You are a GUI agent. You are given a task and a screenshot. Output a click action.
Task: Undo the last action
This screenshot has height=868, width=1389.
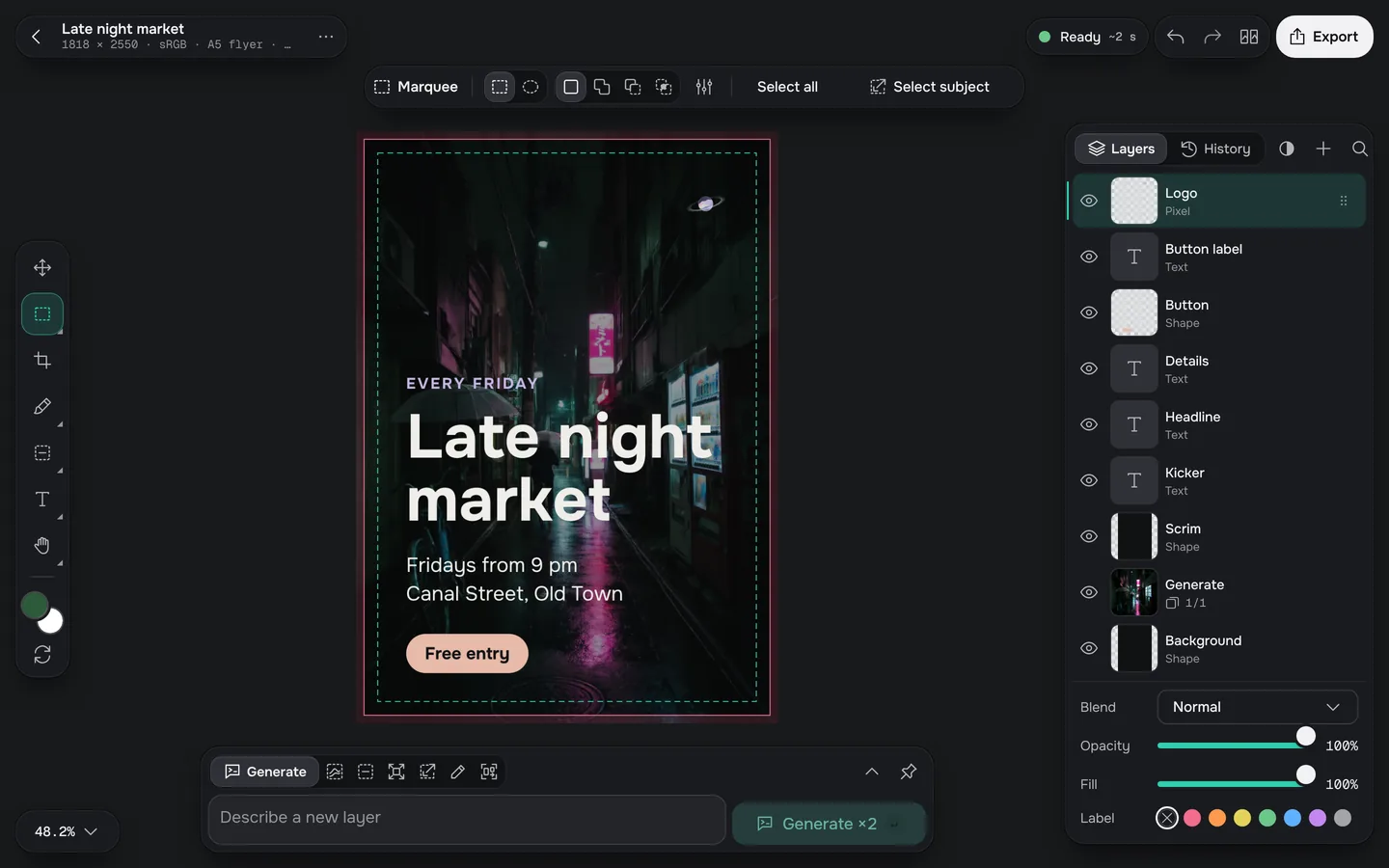pos(1175,37)
